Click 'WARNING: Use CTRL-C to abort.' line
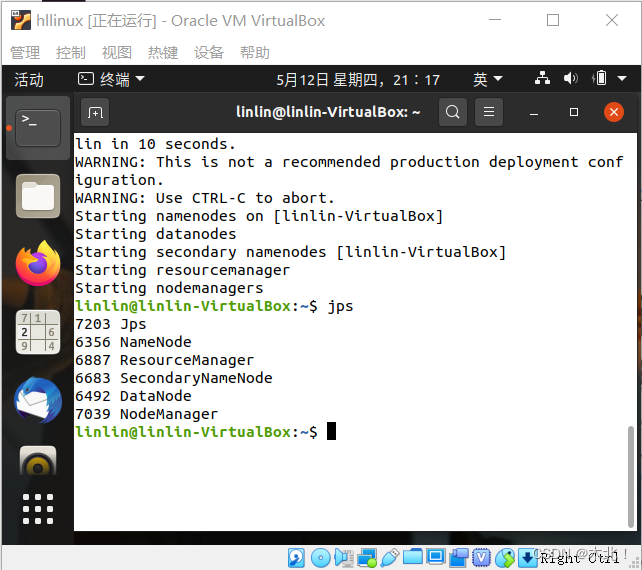This screenshot has height=570, width=642. (205, 198)
